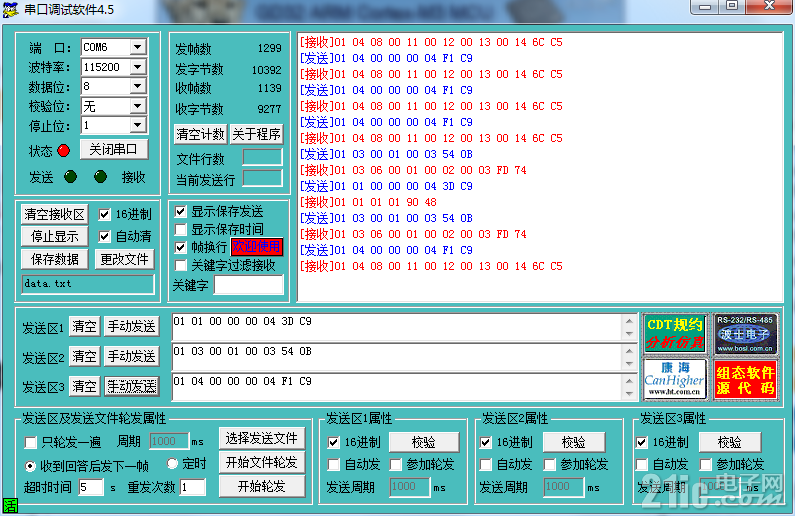The image size is (795, 516).
Task: Click the app icon in title bar
Action: [x=10, y=9]
